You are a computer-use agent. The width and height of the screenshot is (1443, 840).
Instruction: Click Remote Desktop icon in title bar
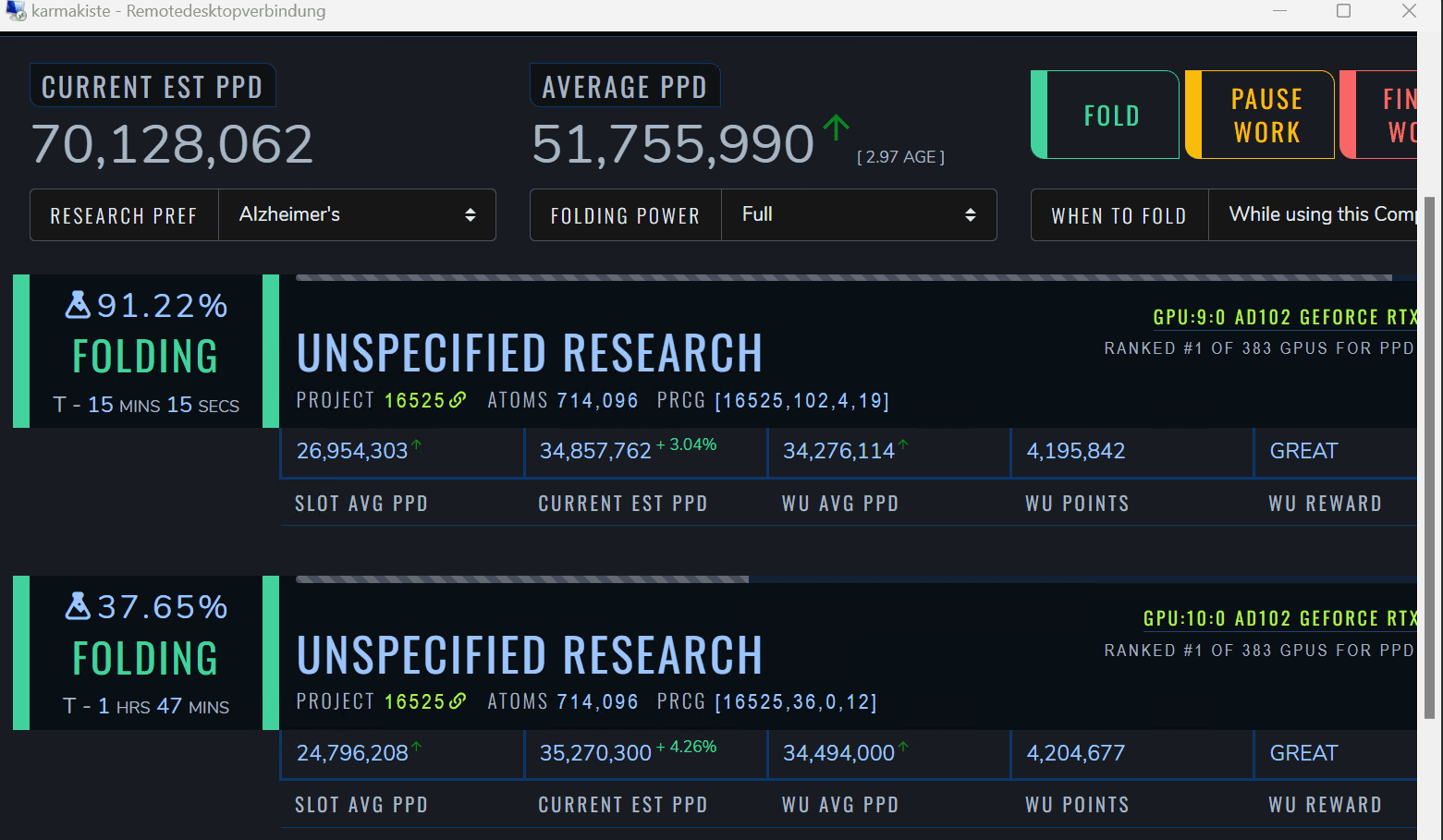[x=16, y=11]
